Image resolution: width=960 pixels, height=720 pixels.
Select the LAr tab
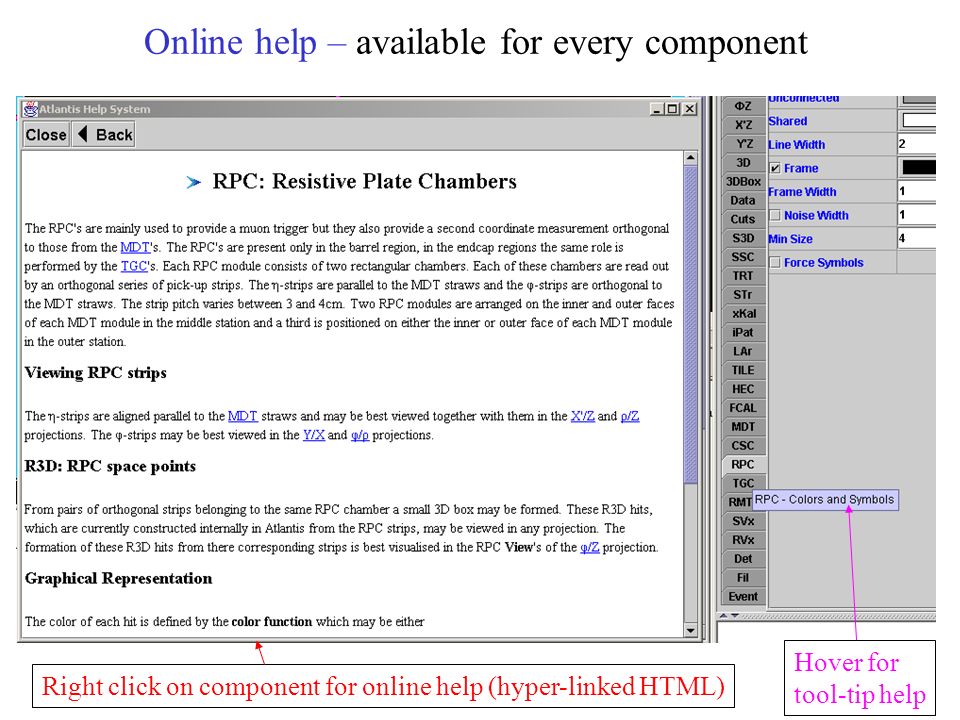tap(743, 351)
